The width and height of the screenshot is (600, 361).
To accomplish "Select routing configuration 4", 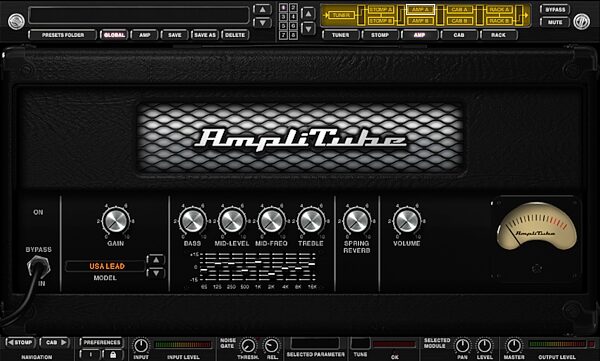I will tap(293, 17).
